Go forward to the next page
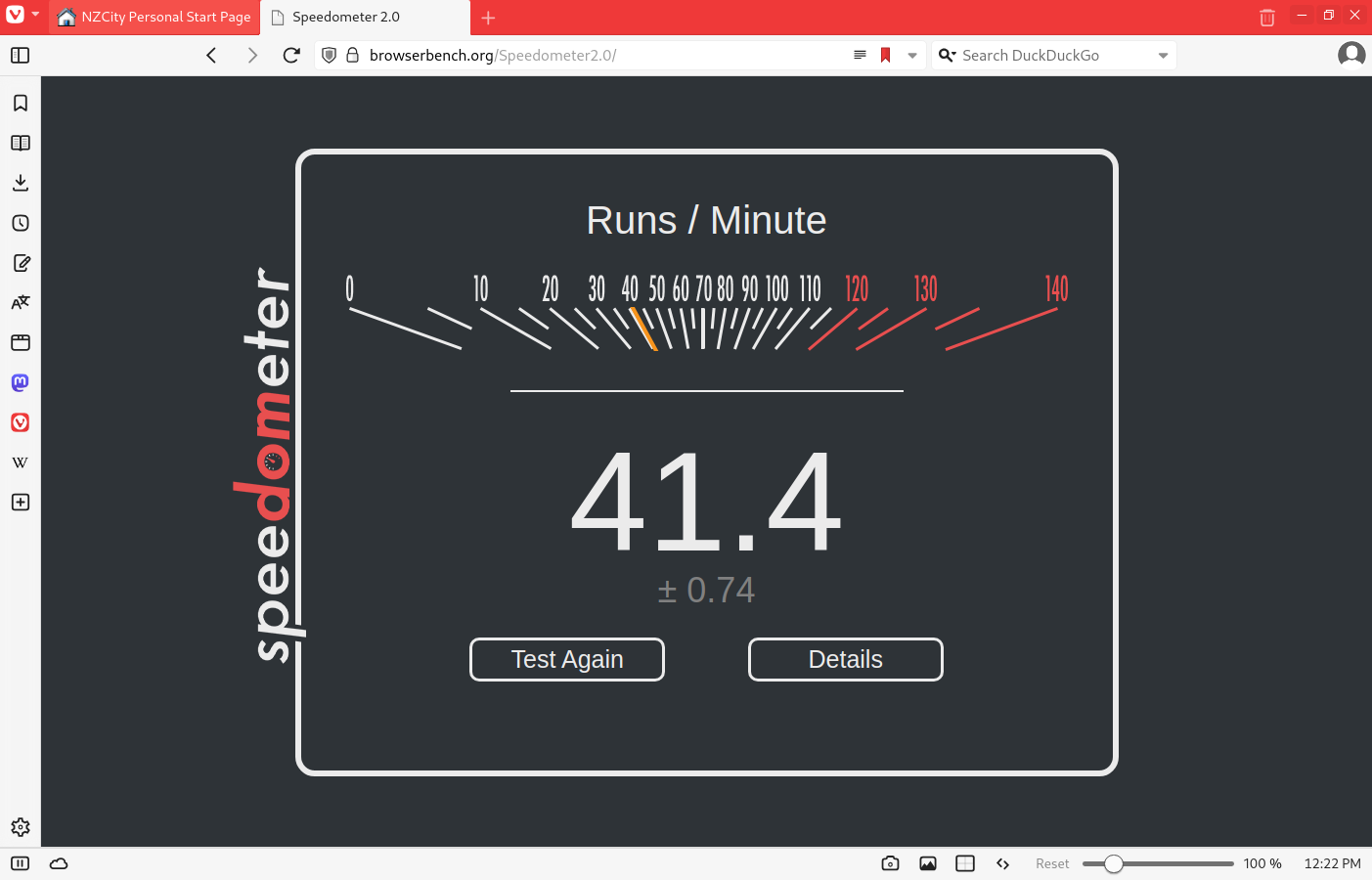1372x880 pixels. tap(252, 55)
